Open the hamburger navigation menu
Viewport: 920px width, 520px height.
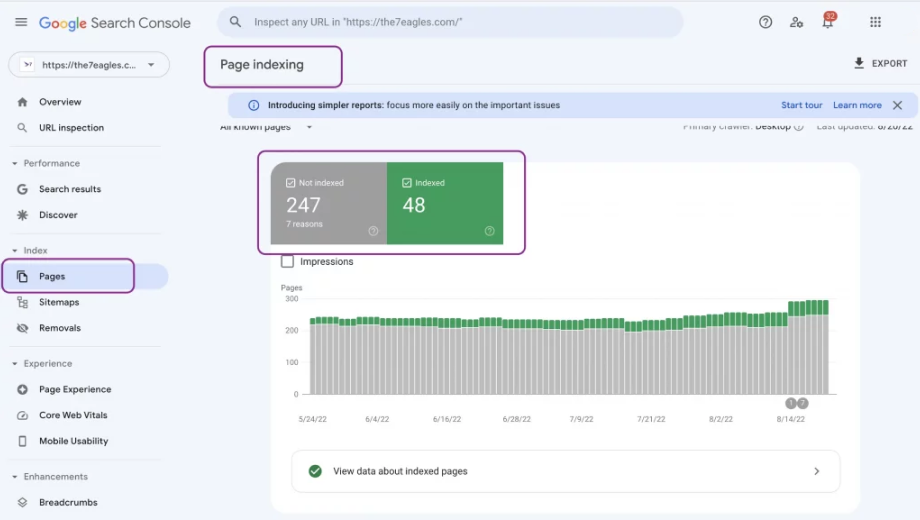21,22
